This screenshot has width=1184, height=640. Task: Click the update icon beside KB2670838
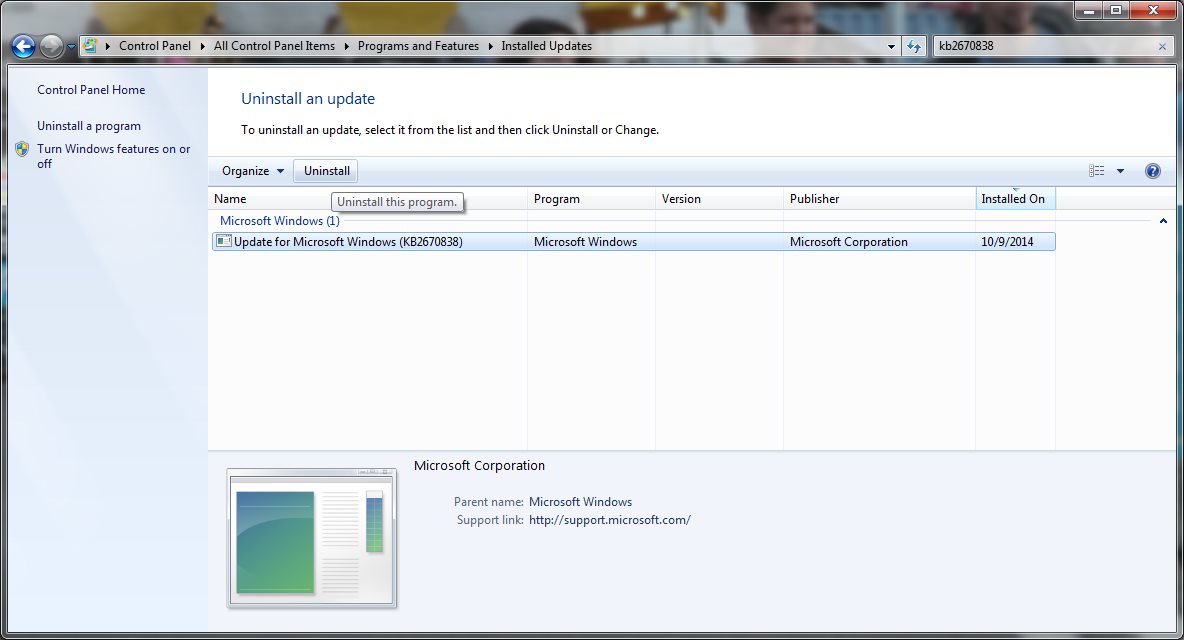[224, 242]
